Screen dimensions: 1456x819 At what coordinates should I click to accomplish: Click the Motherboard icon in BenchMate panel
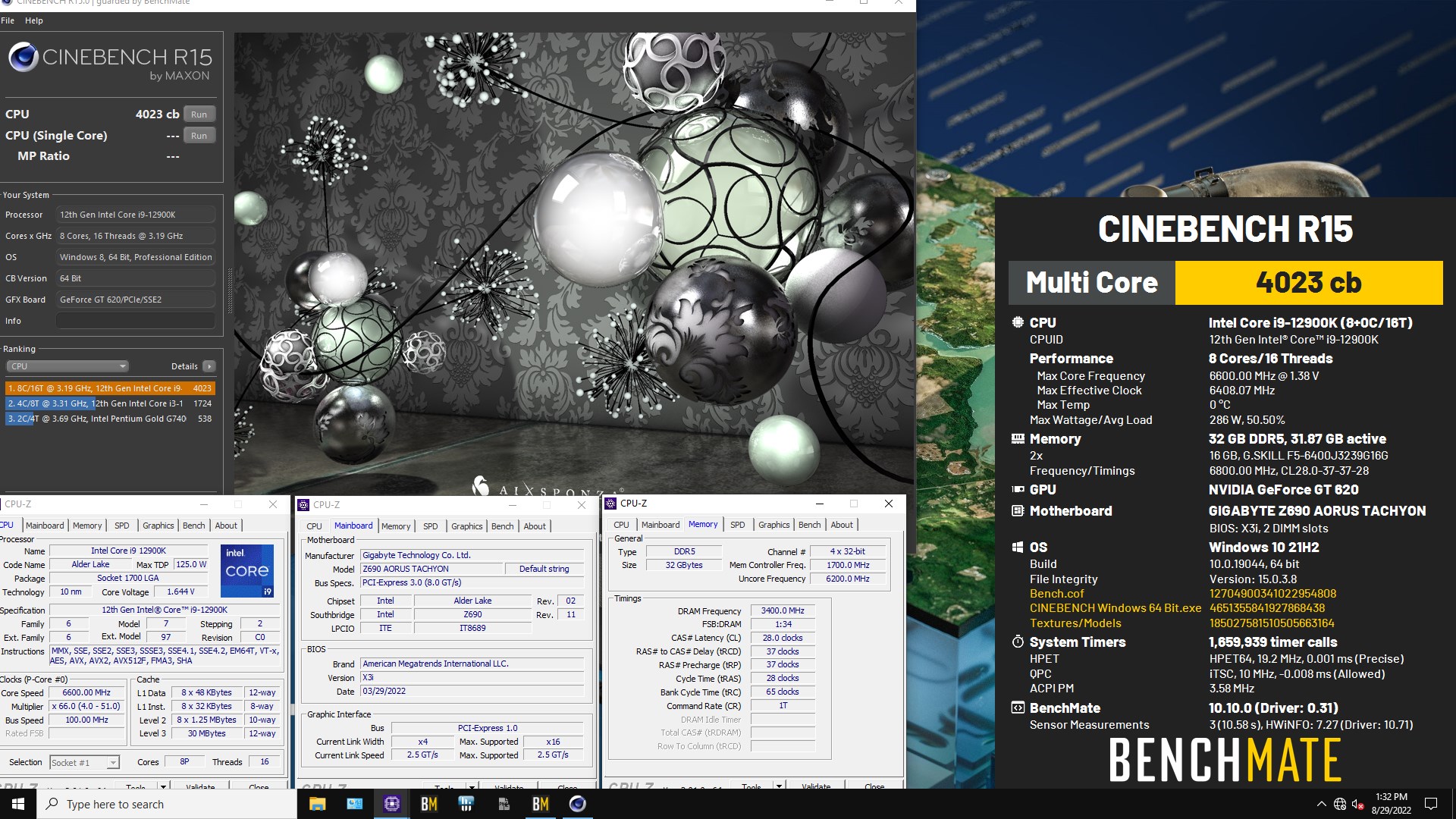tap(1018, 510)
